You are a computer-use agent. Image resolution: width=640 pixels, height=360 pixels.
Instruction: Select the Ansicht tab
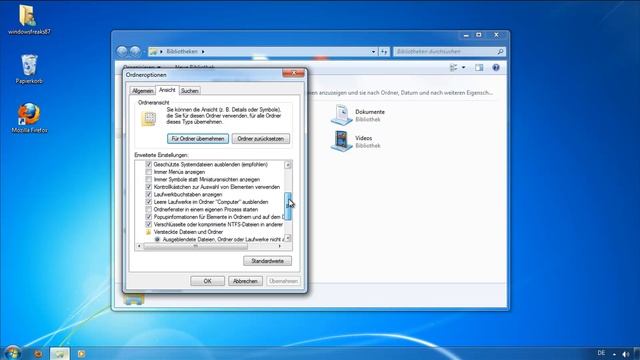pyautogui.click(x=167, y=90)
